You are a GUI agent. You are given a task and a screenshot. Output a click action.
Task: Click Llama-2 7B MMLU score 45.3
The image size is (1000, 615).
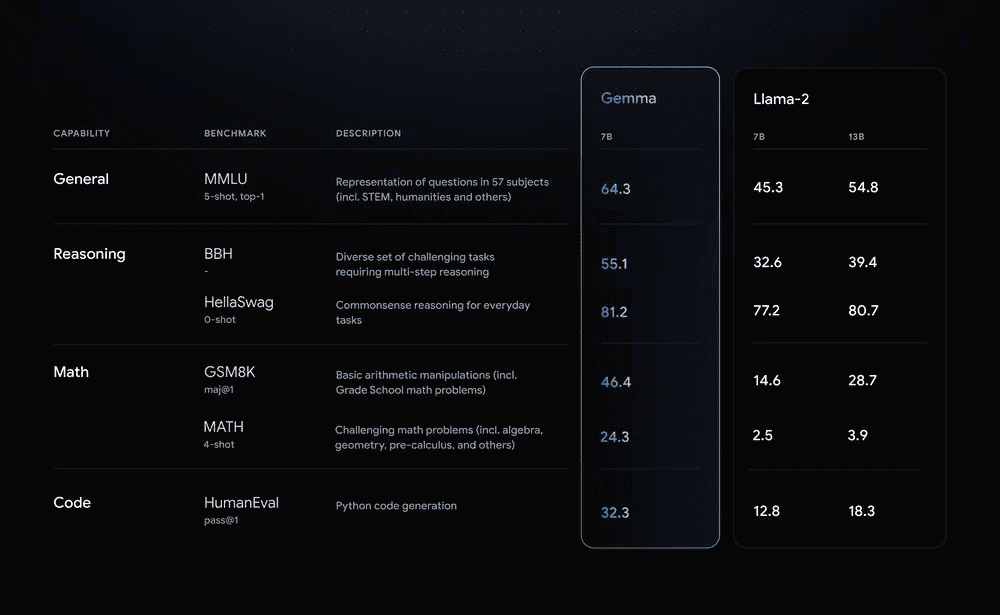click(768, 188)
